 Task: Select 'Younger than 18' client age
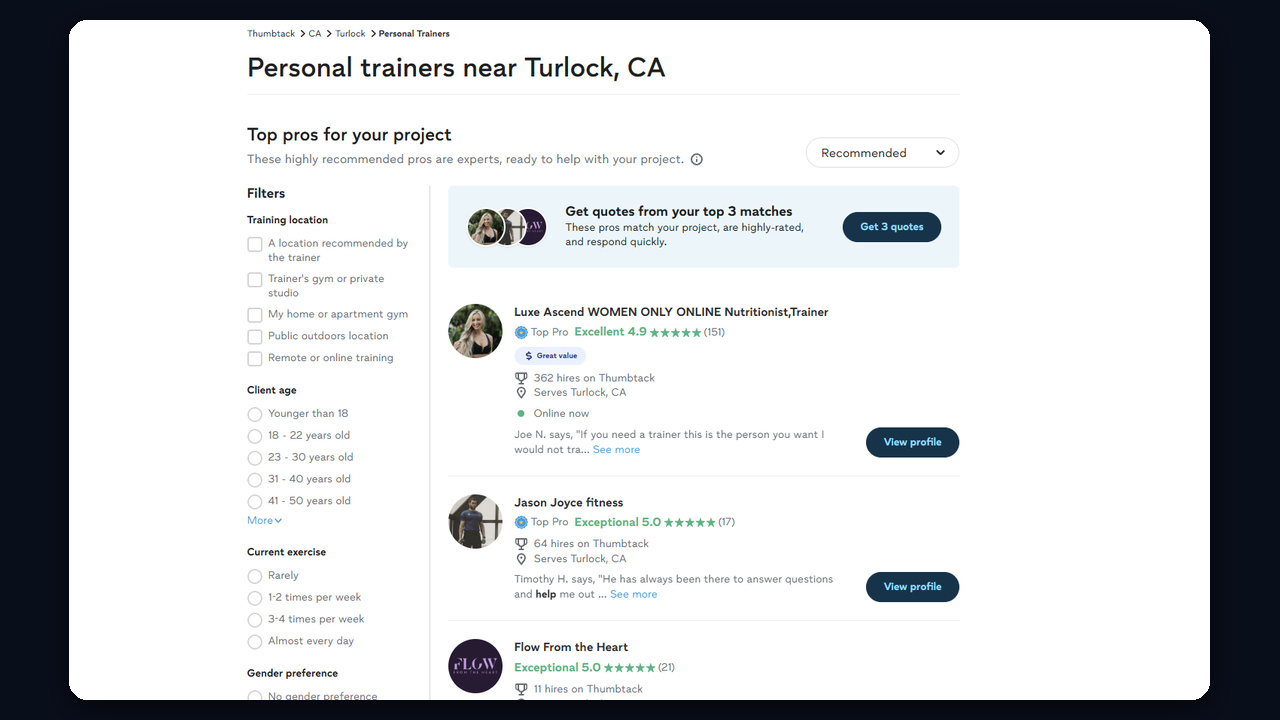(255, 414)
